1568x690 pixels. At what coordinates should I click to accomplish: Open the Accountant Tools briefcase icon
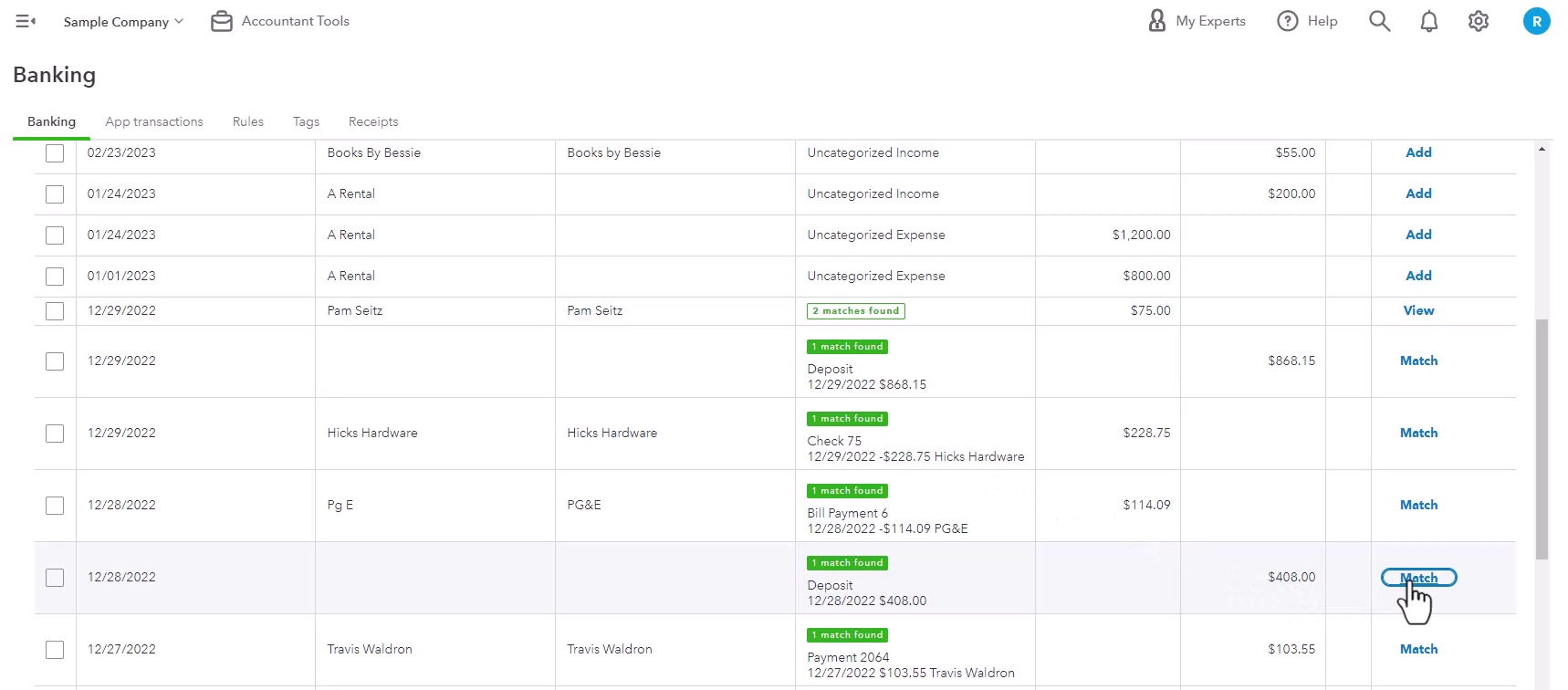(x=221, y=21)
